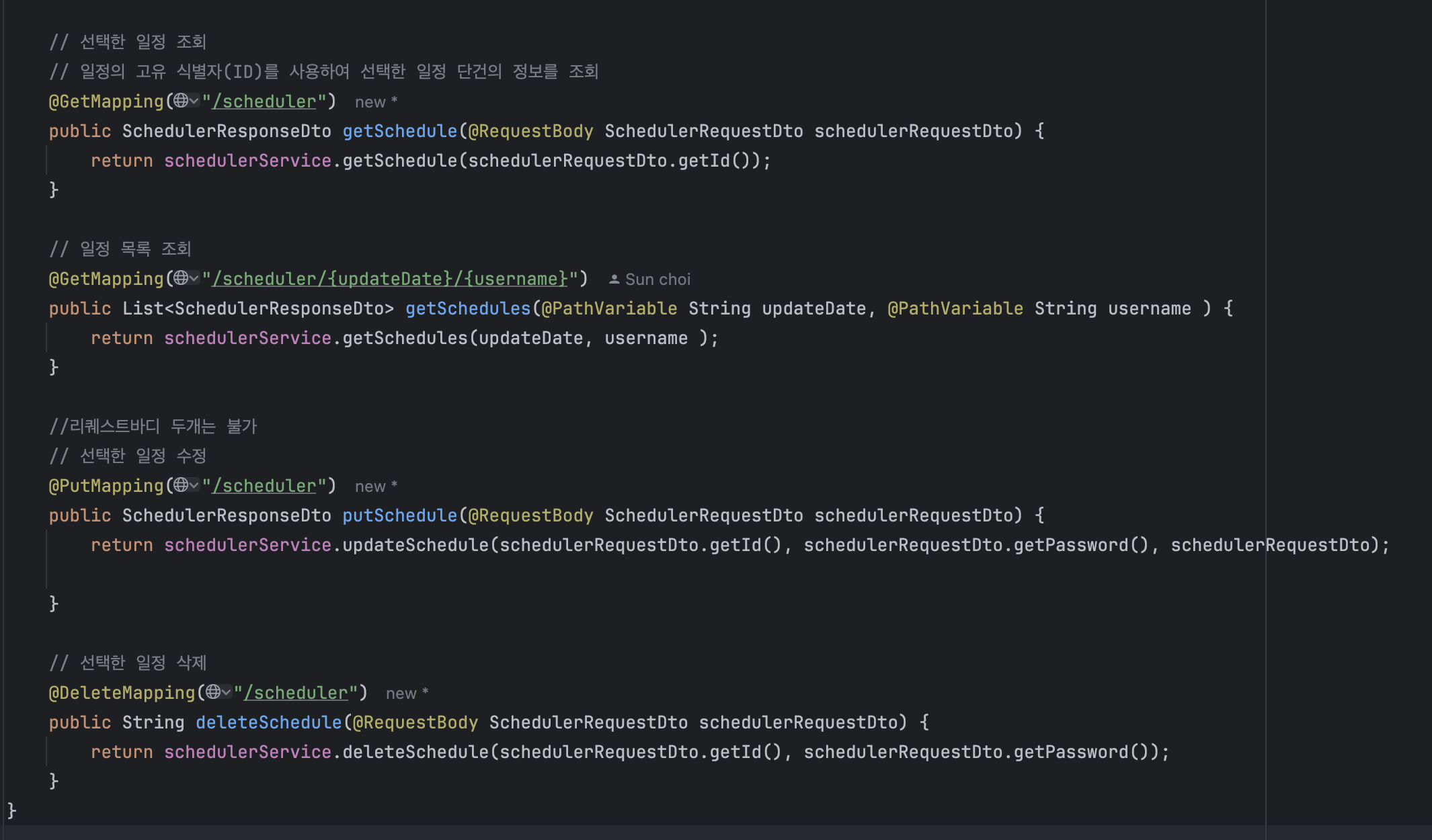Click the globe icon in the DeleteMapping annotation
Image resolution: width=1432 pixels, height=840 pixels.
212,692
